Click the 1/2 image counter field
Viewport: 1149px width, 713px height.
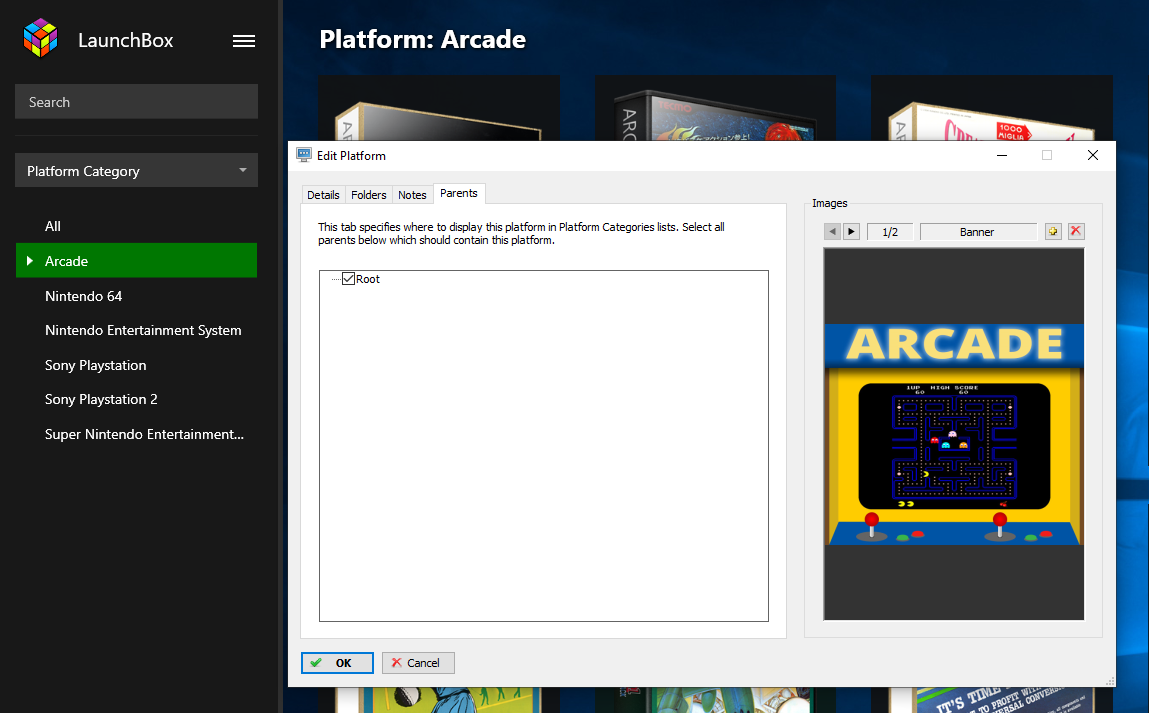coord(890,232)
